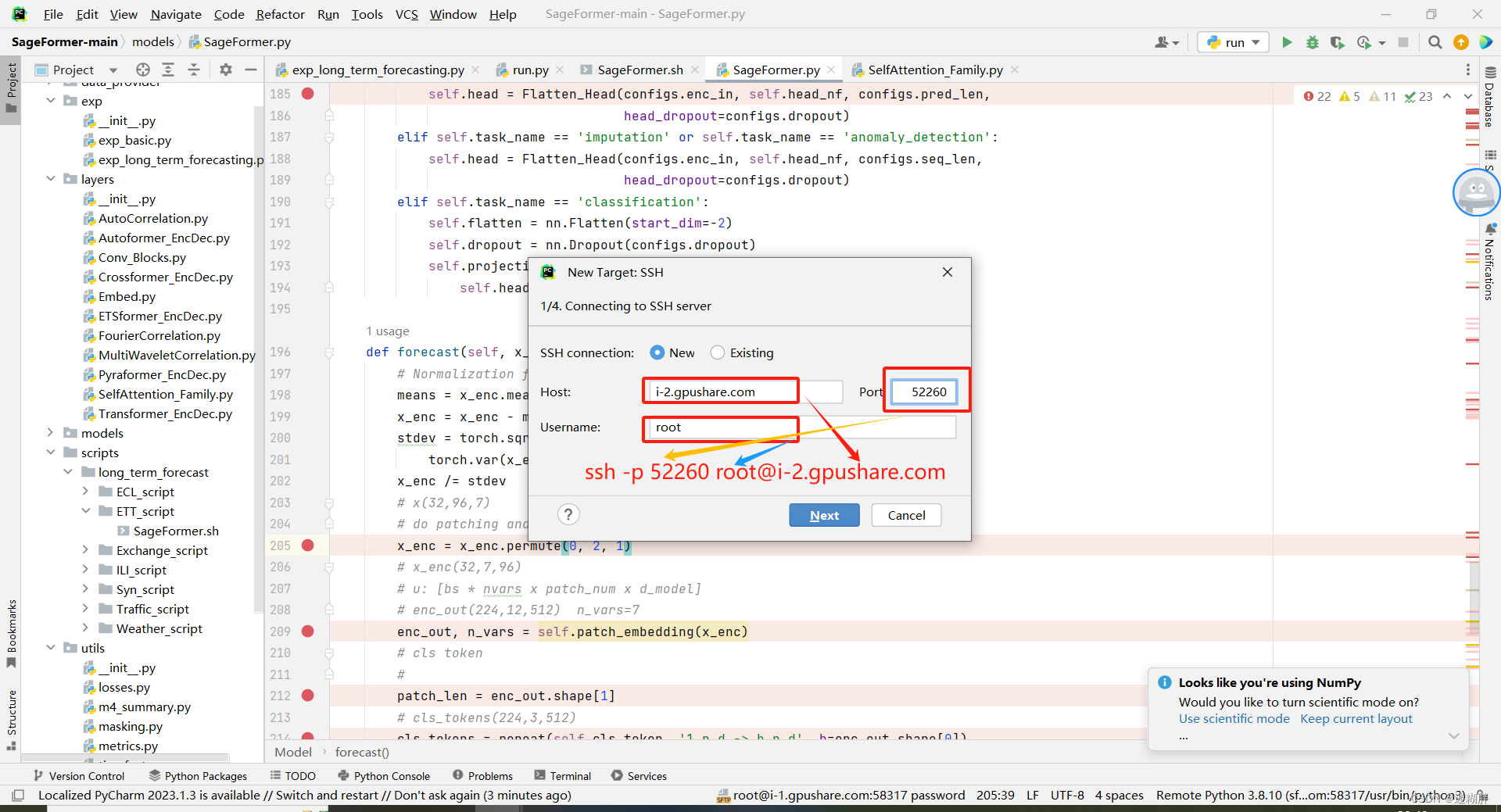Open Project panel settings gear

point(226,70)
